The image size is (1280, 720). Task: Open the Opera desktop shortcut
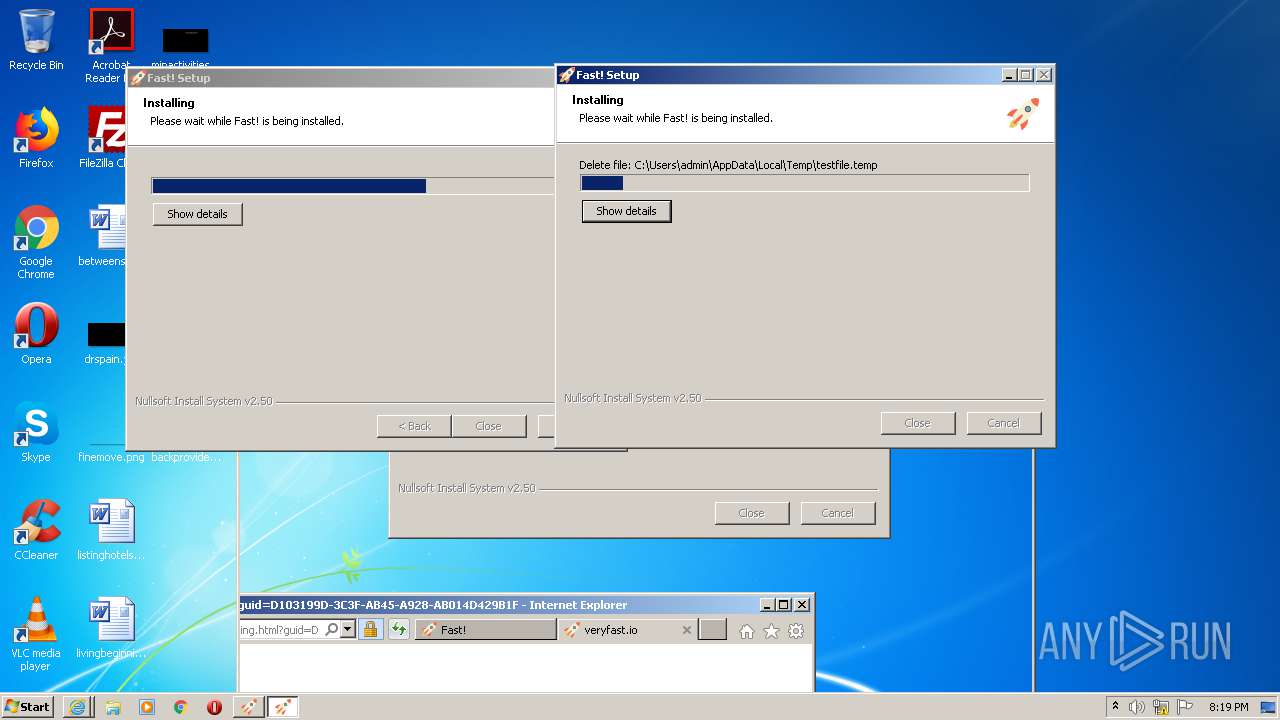[x=36, y=334]
